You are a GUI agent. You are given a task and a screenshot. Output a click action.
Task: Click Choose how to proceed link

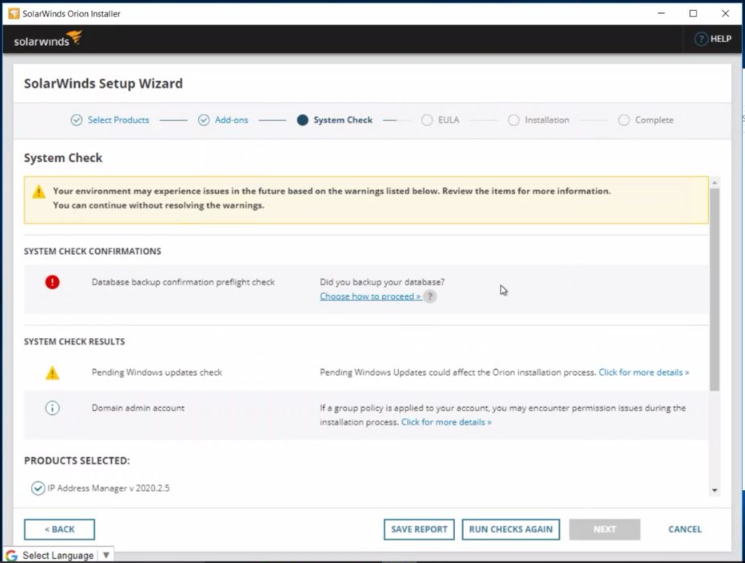coord(370,296)
